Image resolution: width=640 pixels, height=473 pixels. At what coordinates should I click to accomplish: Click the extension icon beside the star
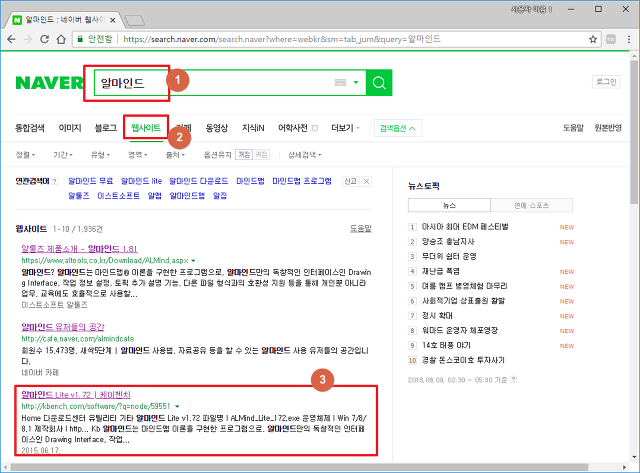(611, 39)
